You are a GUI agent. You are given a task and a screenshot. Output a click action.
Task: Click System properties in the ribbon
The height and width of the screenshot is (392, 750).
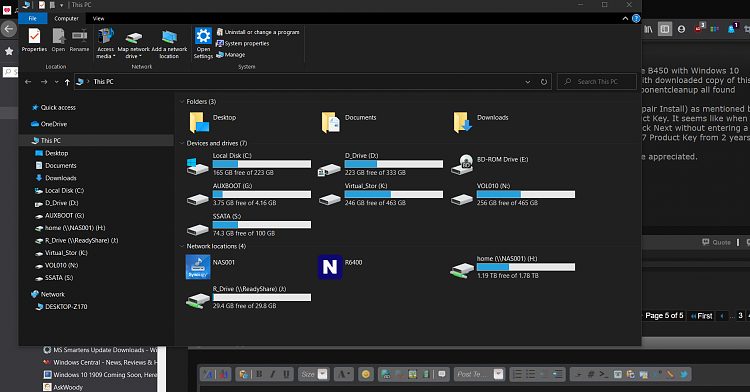[243, 44]
